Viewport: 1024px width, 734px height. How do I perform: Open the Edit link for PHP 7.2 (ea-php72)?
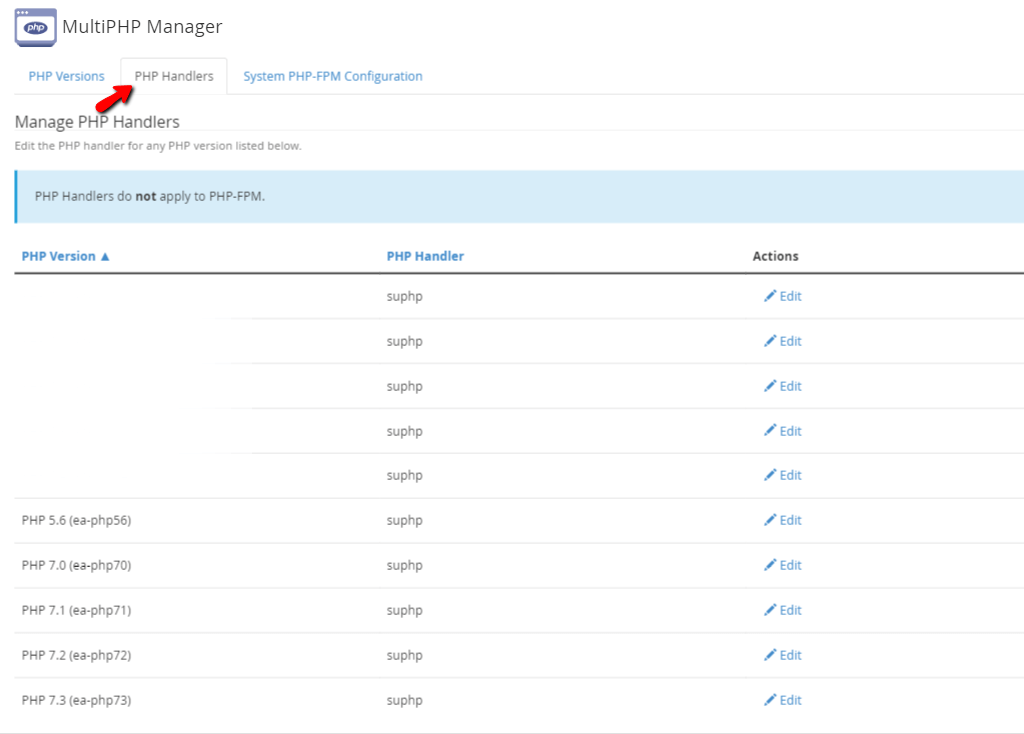point(783,655)
